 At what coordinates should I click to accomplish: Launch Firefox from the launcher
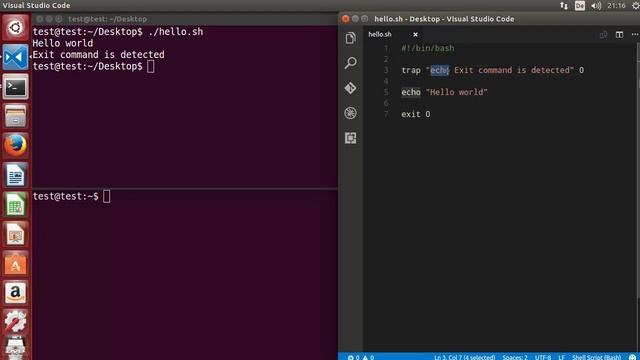[16, 145]
